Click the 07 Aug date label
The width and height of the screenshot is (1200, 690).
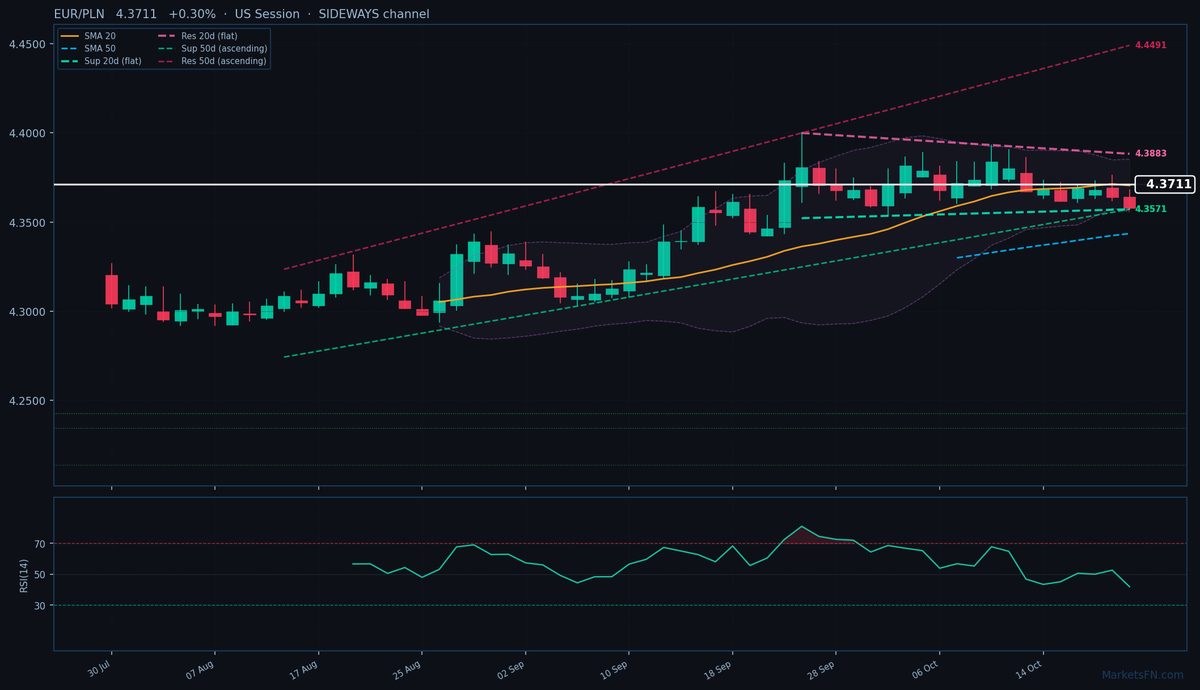pyautogui.click(x=201, y=669)
